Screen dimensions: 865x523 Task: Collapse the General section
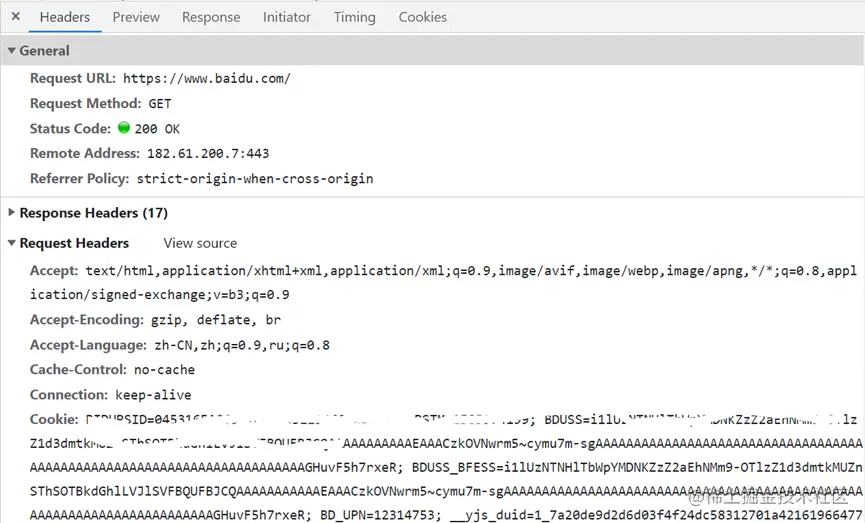pos(12,51)
